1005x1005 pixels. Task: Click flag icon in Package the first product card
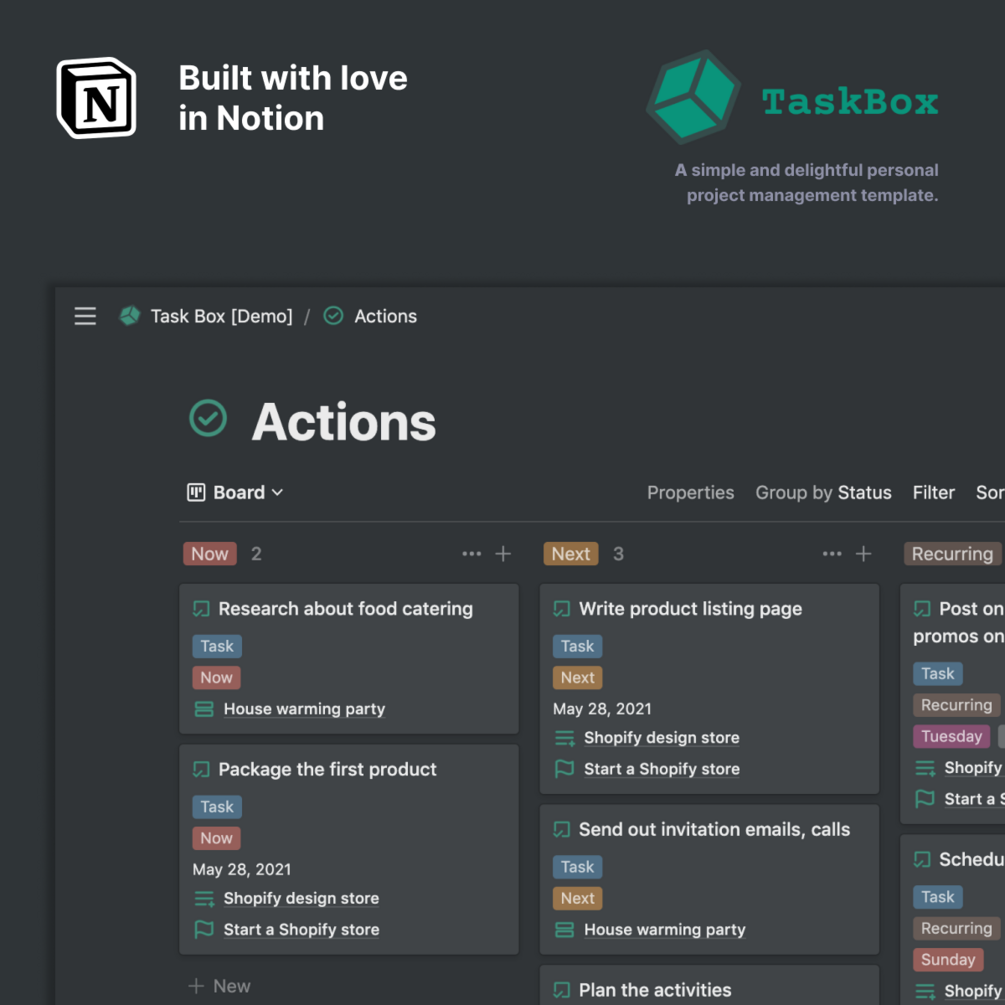[x=204, y=929]
